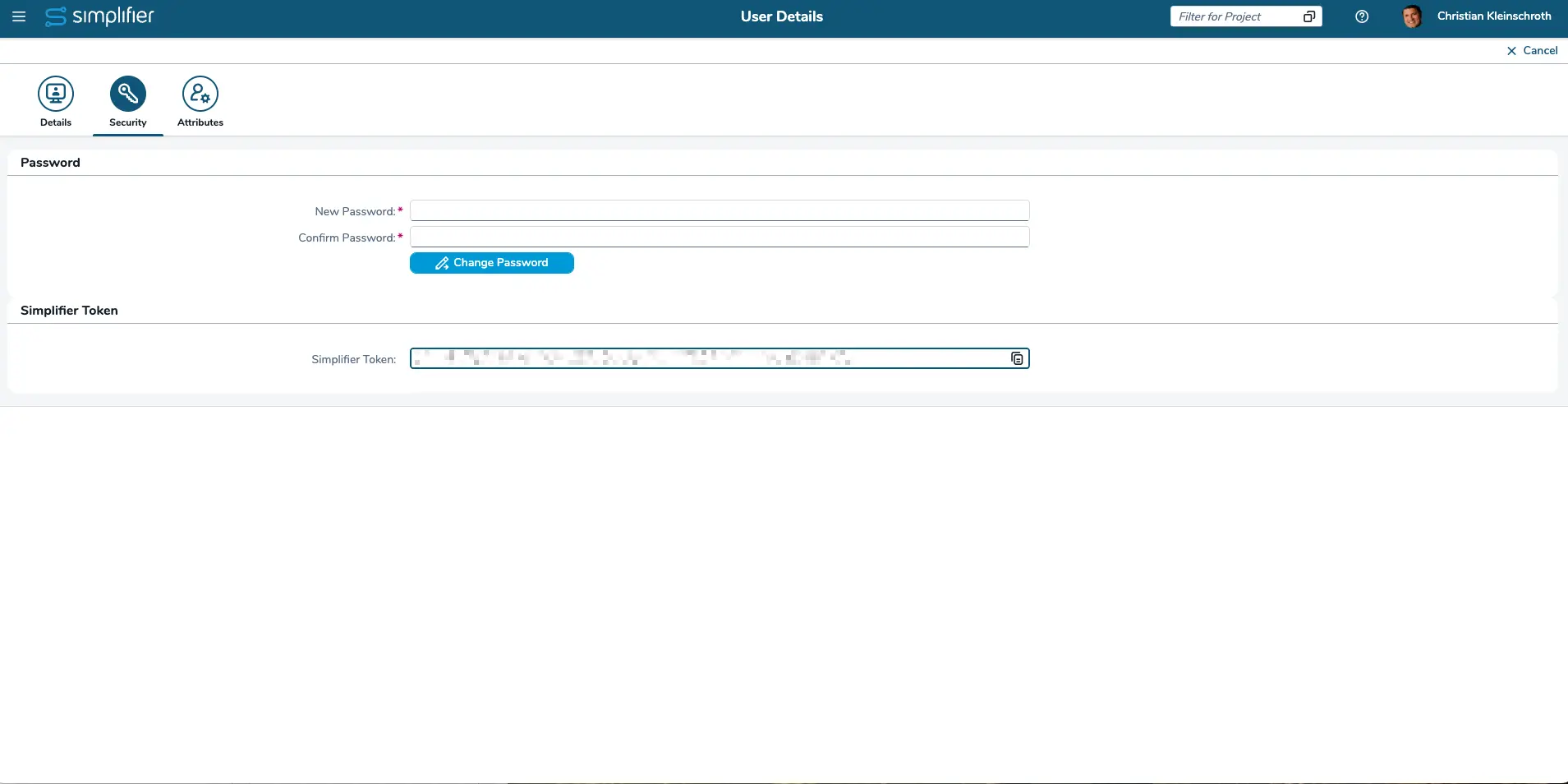Viewport: 1568px width, 784px height.
Task: Switch to the Details tab
Action: pos(56,102)
